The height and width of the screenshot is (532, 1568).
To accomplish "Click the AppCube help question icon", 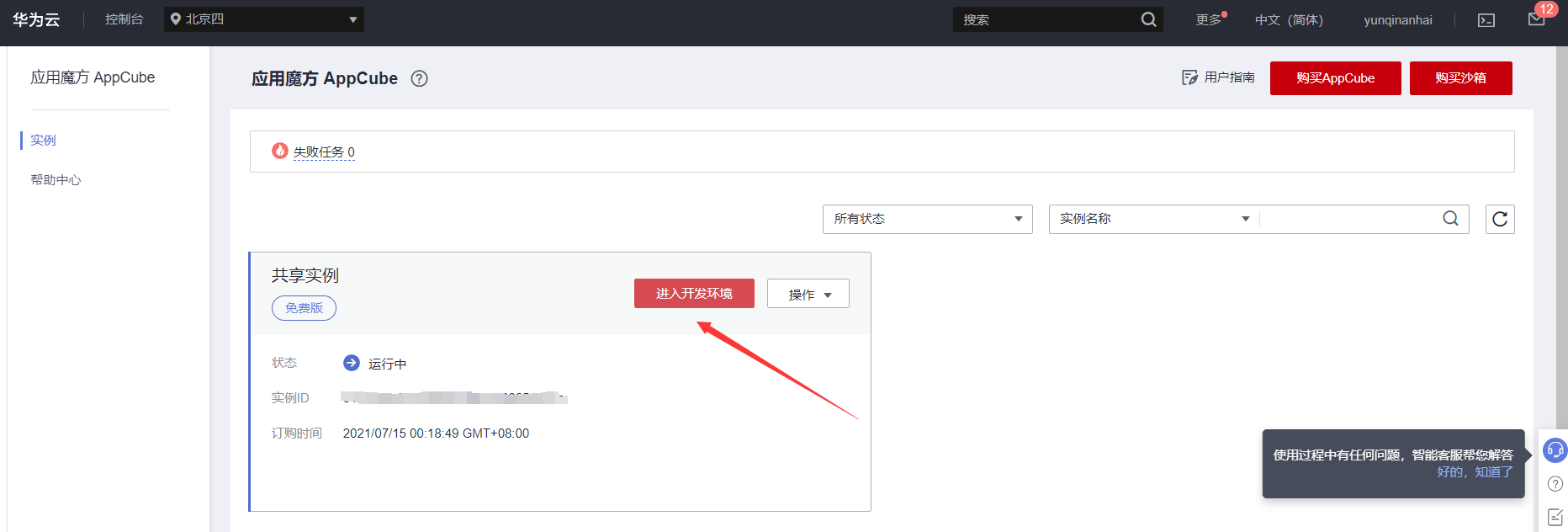I will (419, 78).
